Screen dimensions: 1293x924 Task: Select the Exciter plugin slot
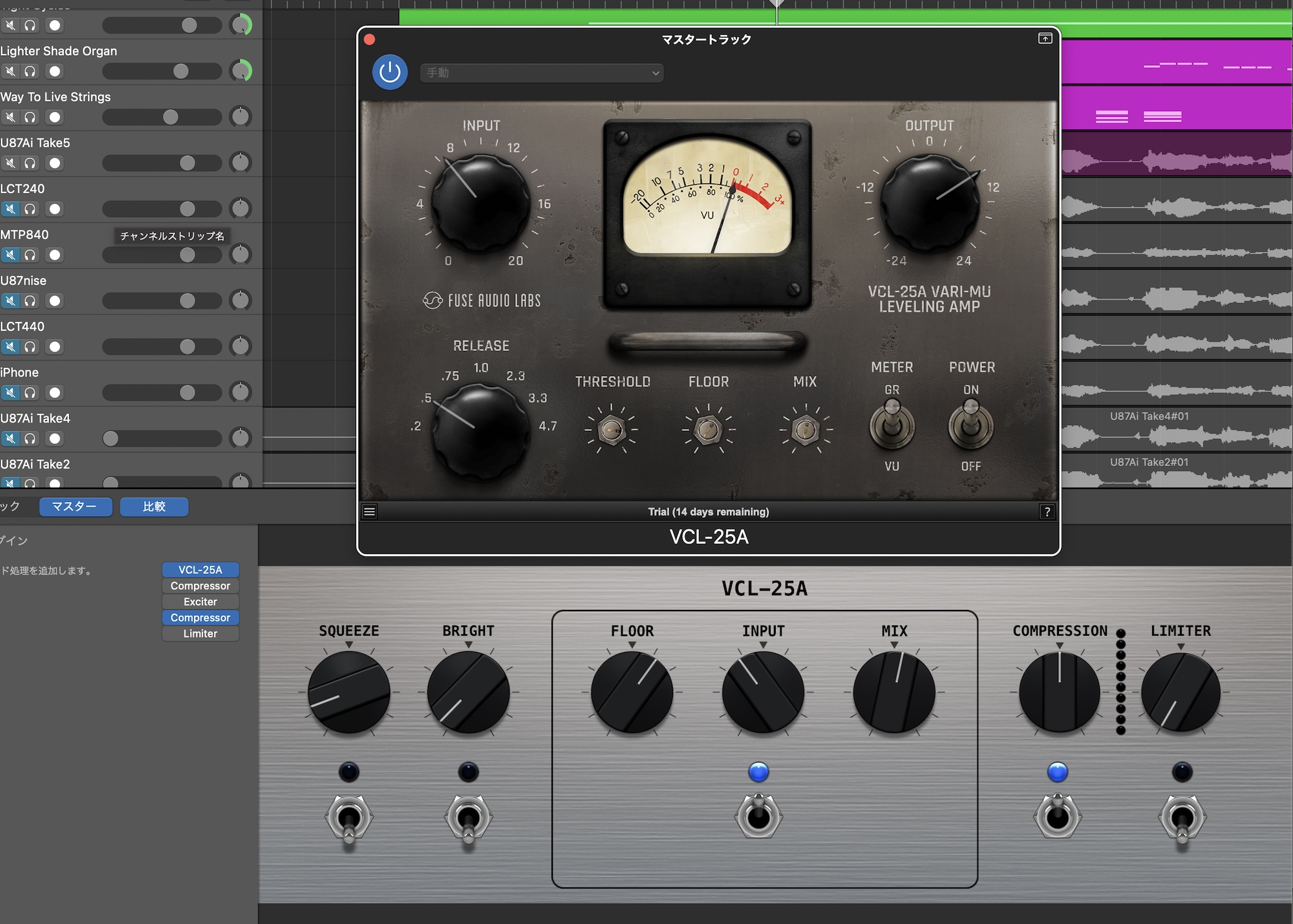pyautogui.click(x=200, y=602)
